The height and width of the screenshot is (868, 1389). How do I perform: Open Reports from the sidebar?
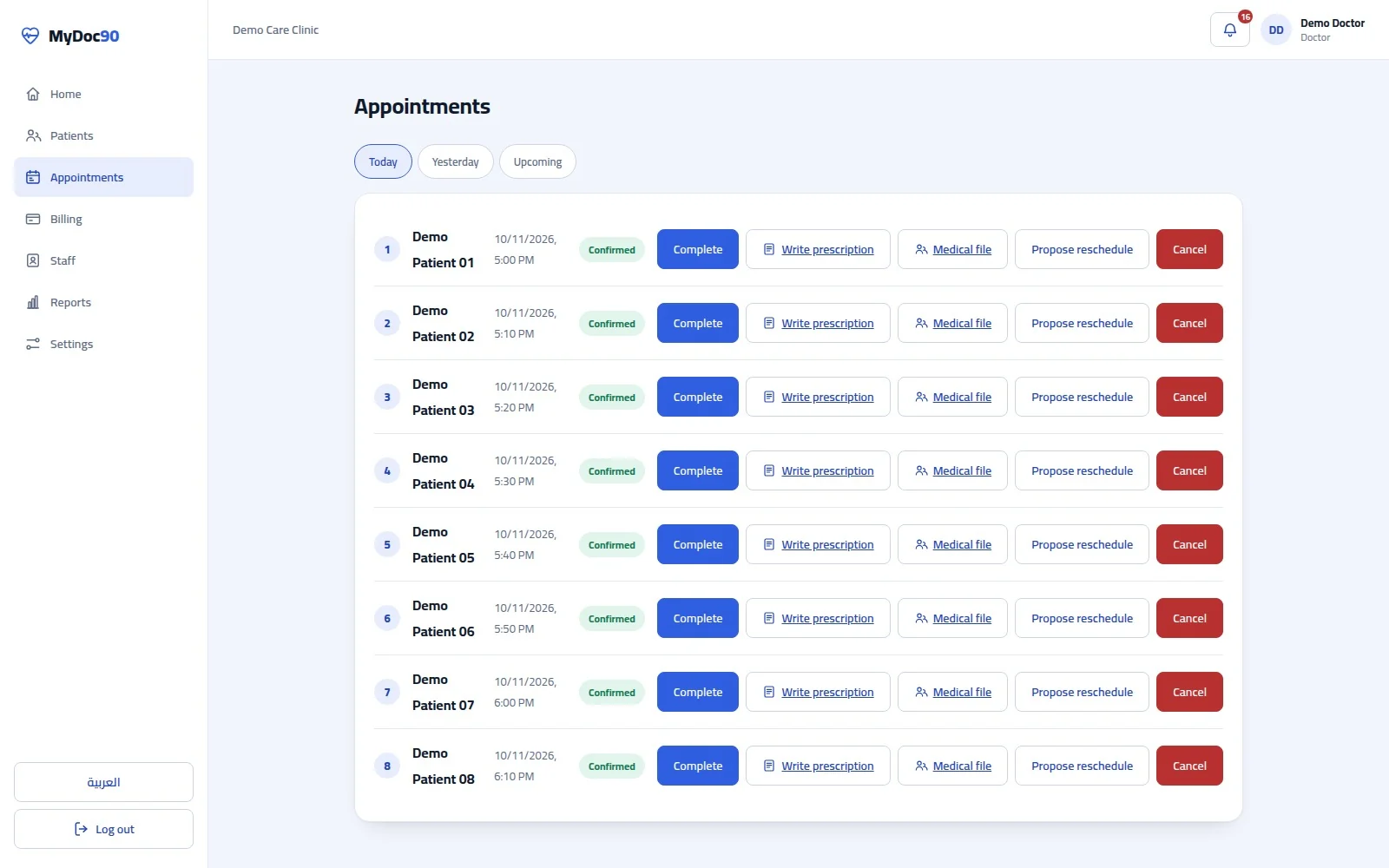[x=103, y=302]
